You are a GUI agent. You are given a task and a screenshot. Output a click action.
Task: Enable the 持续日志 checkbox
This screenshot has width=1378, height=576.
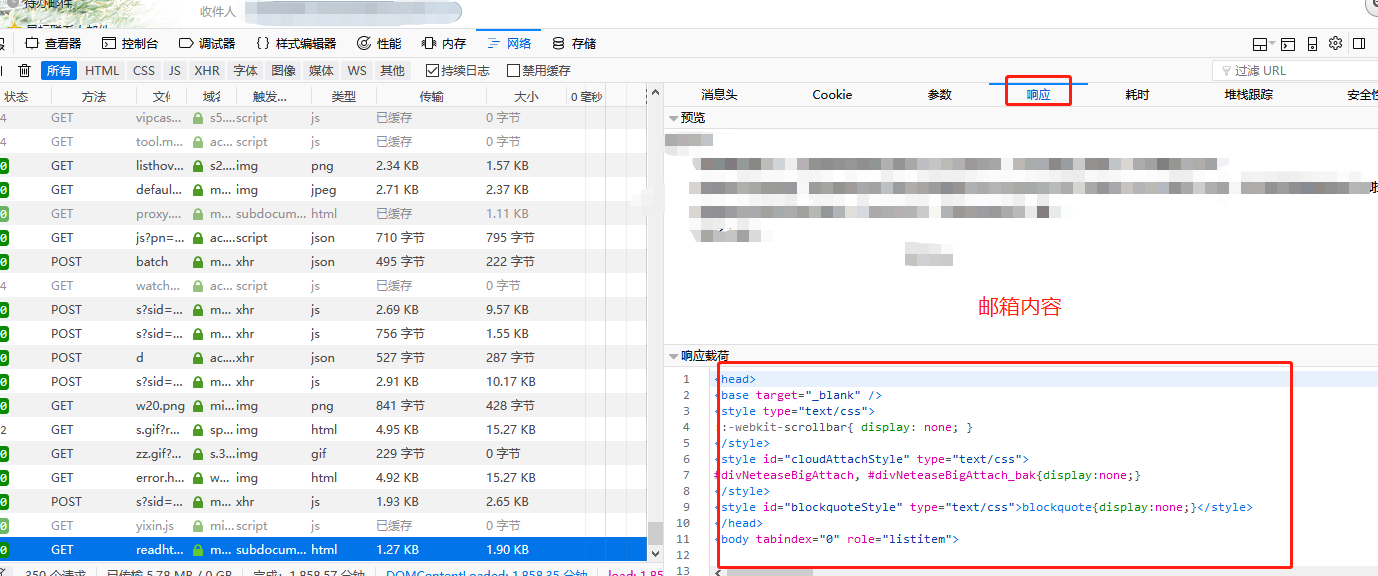pos(434,70)
